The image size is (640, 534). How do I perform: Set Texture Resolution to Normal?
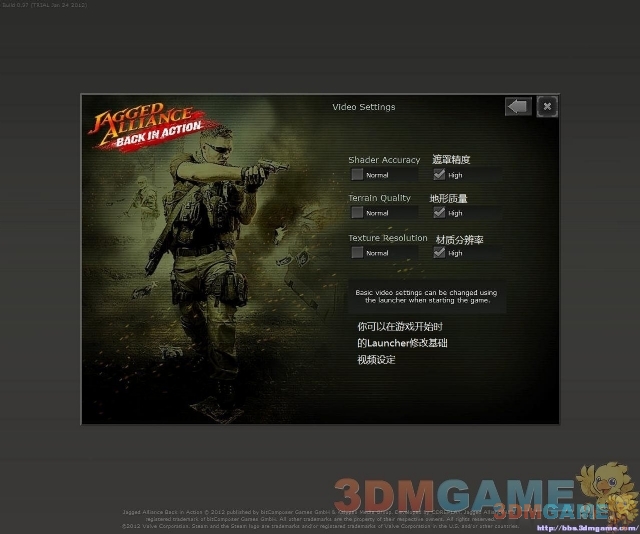357,253
